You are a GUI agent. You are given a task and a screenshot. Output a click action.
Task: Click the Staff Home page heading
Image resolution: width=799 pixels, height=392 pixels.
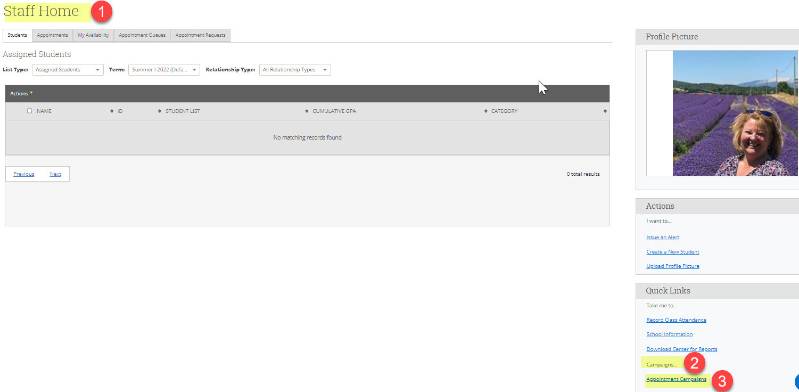coord(41,12)
